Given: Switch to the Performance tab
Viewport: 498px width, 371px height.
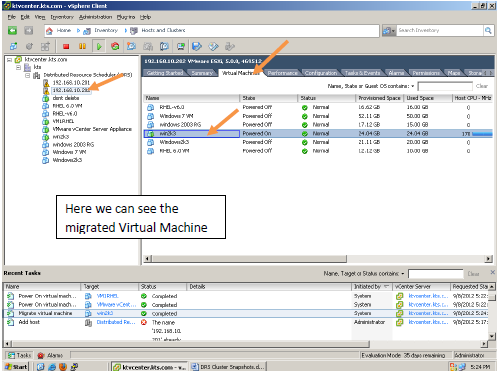Looking at the screenshot, I should (x=283, y=73).
